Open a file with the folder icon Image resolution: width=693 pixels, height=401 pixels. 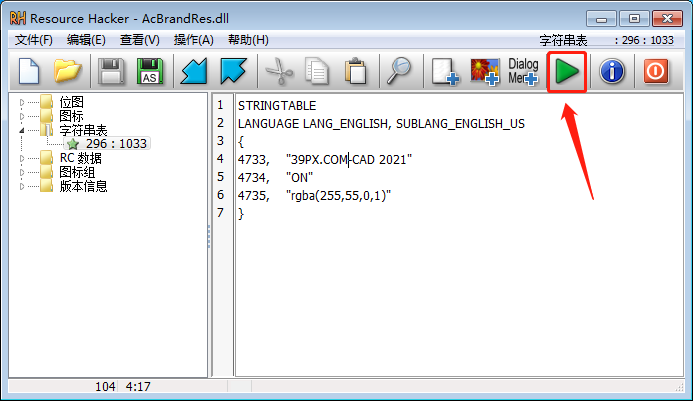[x=67, y=71]
